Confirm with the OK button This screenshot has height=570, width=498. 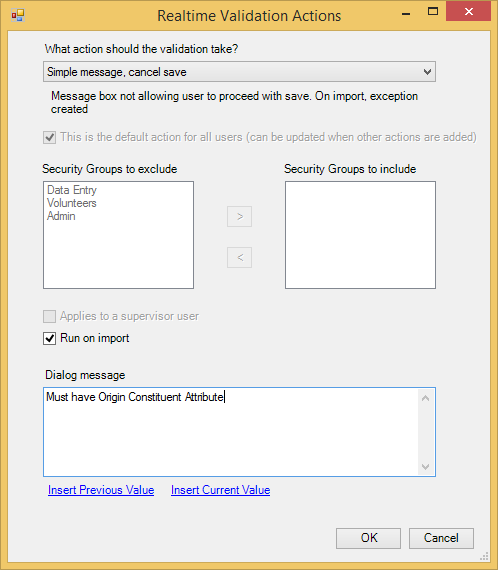(x=369, y=538)
